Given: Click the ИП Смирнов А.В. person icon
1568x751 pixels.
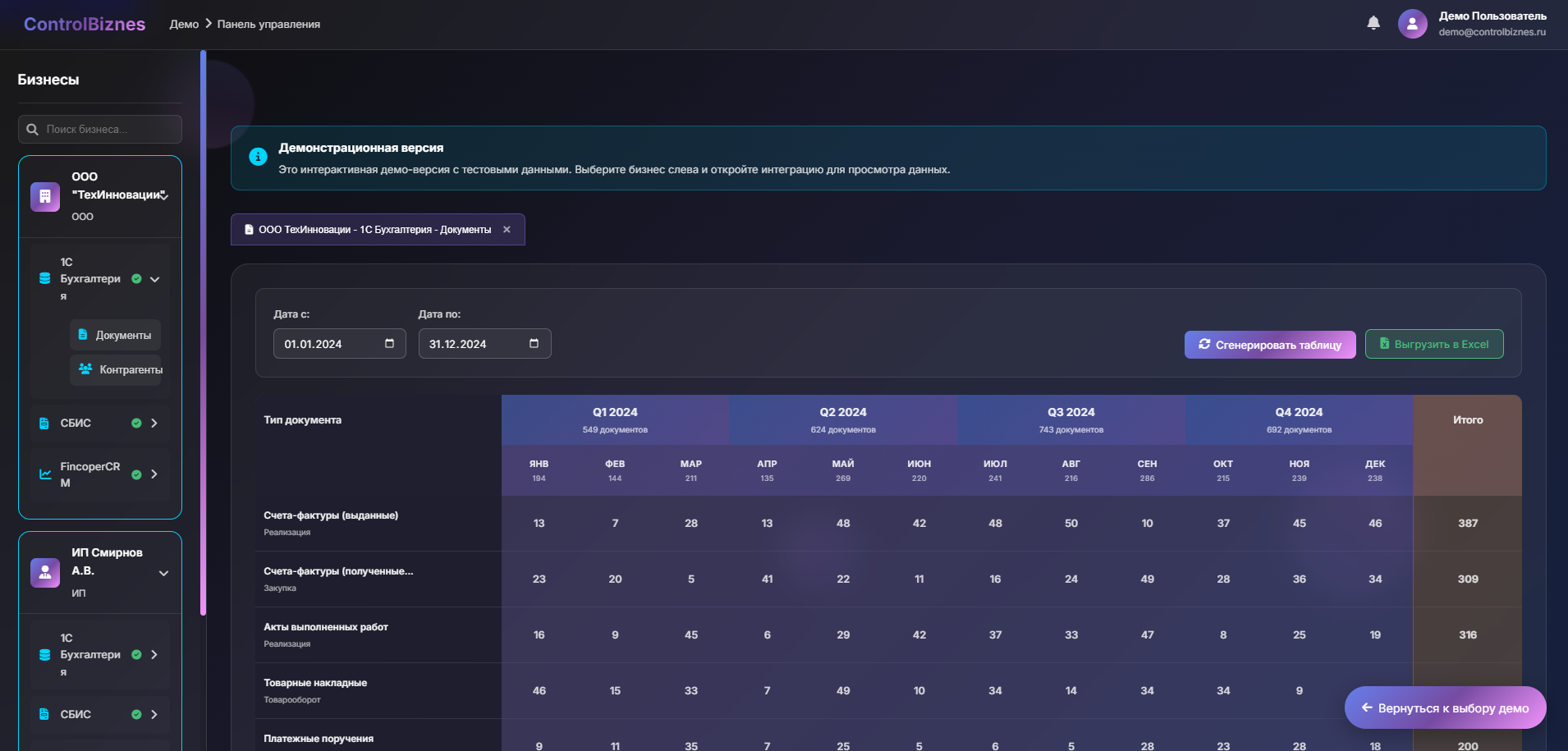Looking at the screenshot, I should [x=45, y=573].
